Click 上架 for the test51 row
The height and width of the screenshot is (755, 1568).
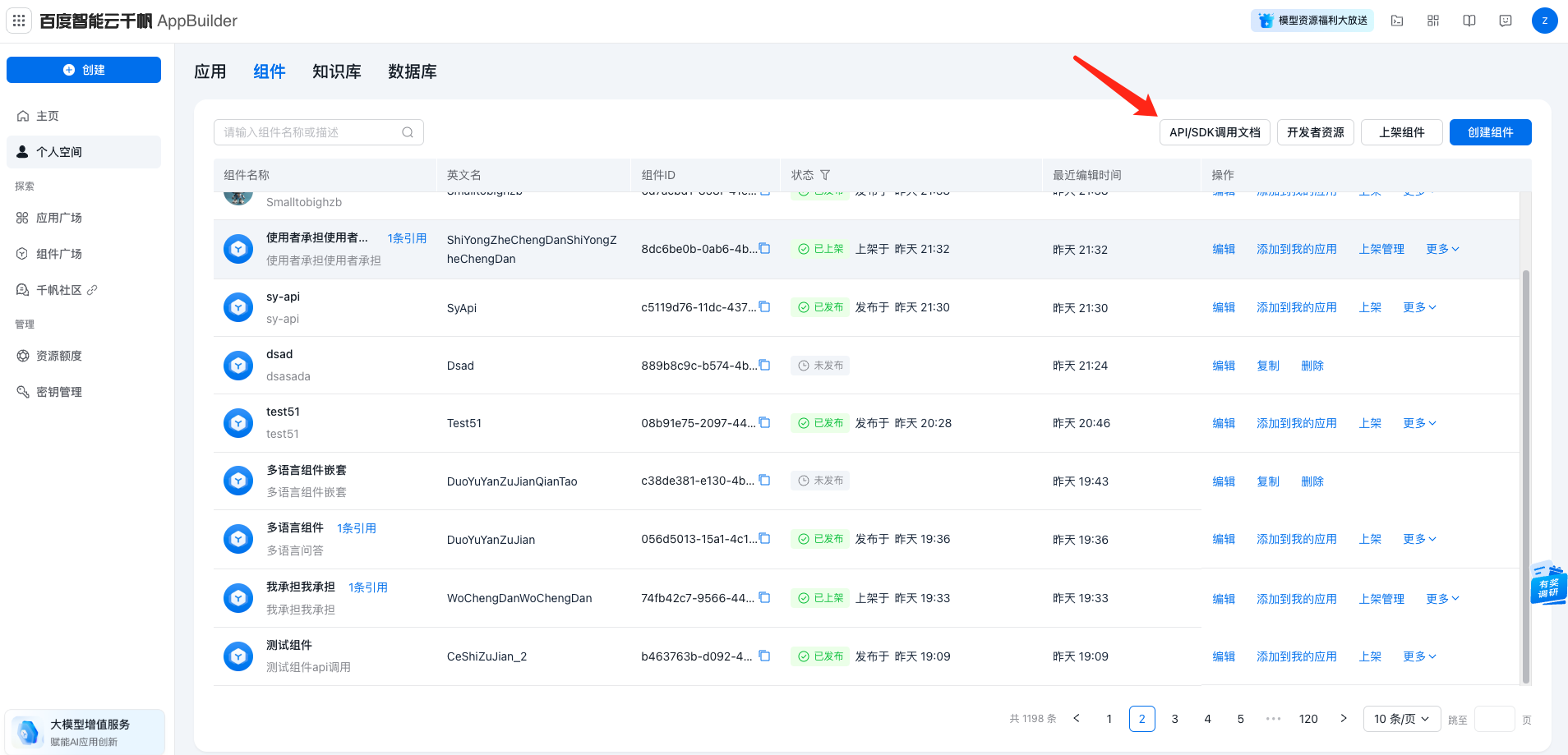click(1370, 423)
